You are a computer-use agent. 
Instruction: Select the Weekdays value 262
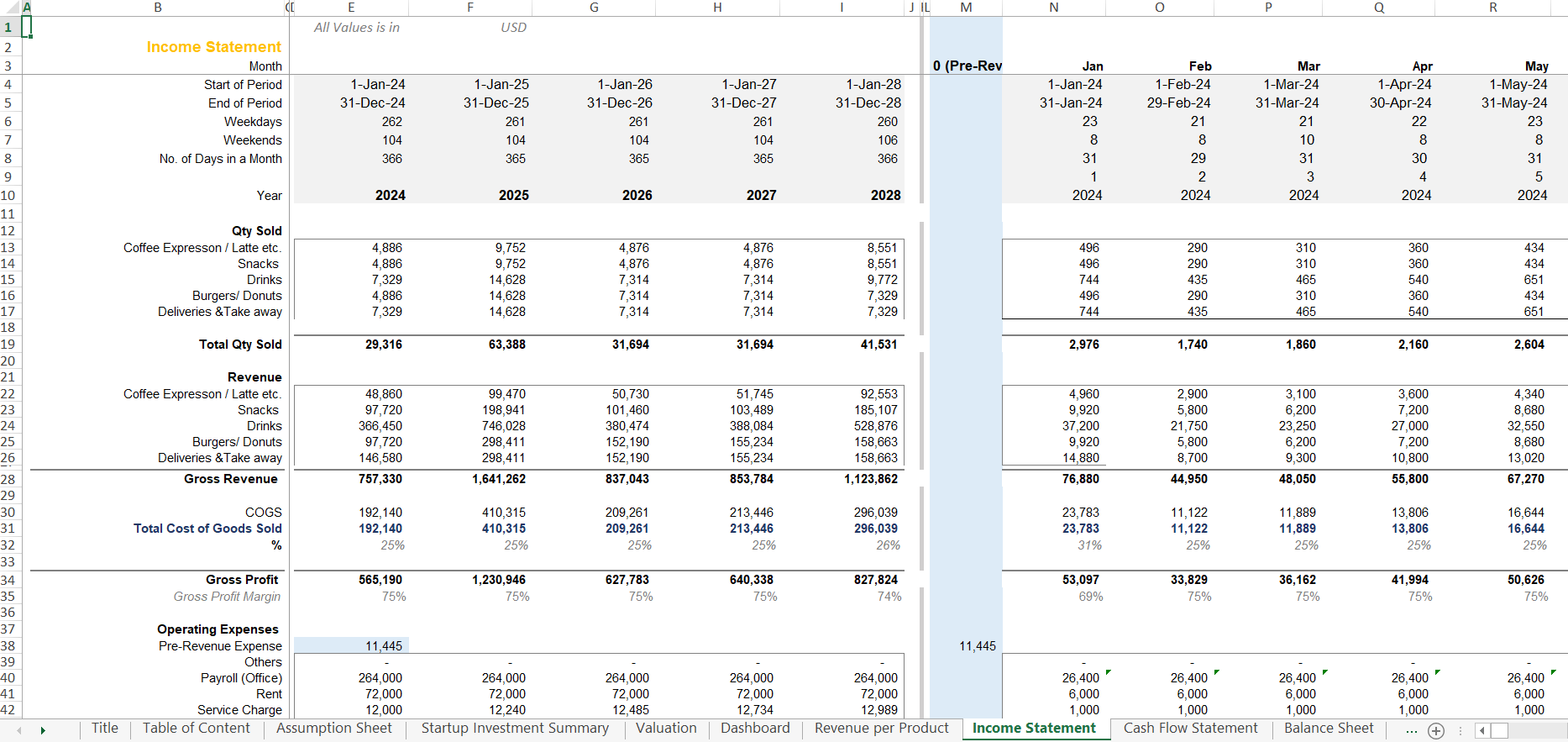click(x=392, y=122)
